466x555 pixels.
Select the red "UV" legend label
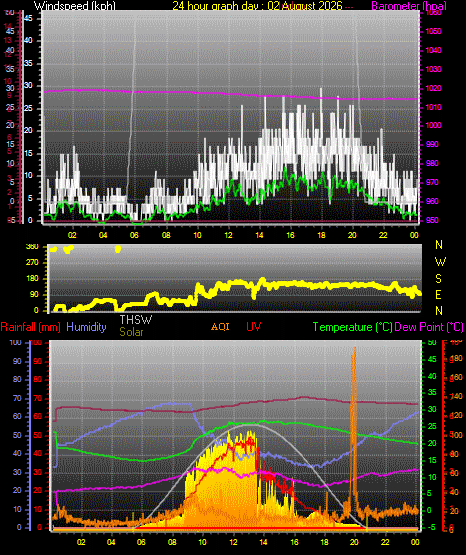point(253,326)
